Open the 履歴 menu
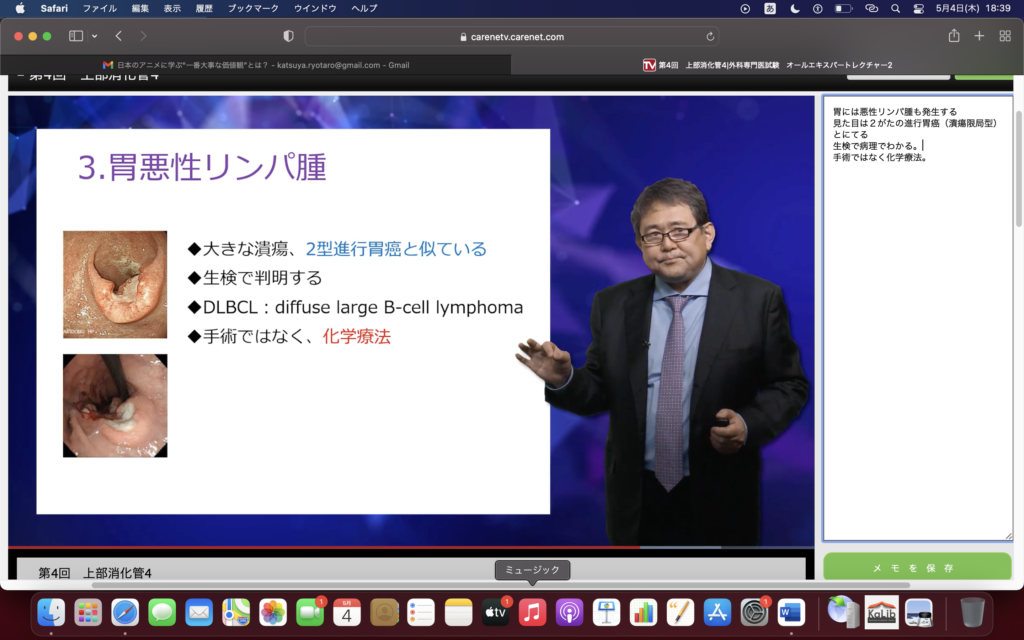 [x=204, y=8]
